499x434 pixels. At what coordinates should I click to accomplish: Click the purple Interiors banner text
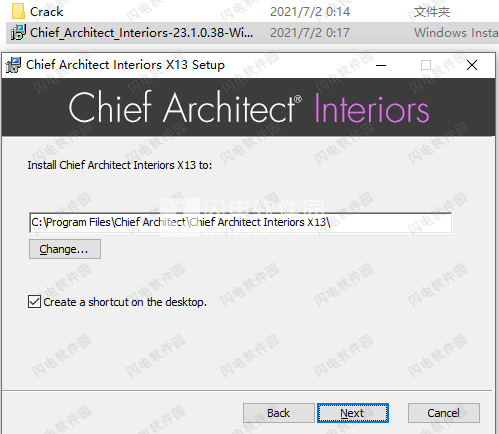[x=372, y=108]
